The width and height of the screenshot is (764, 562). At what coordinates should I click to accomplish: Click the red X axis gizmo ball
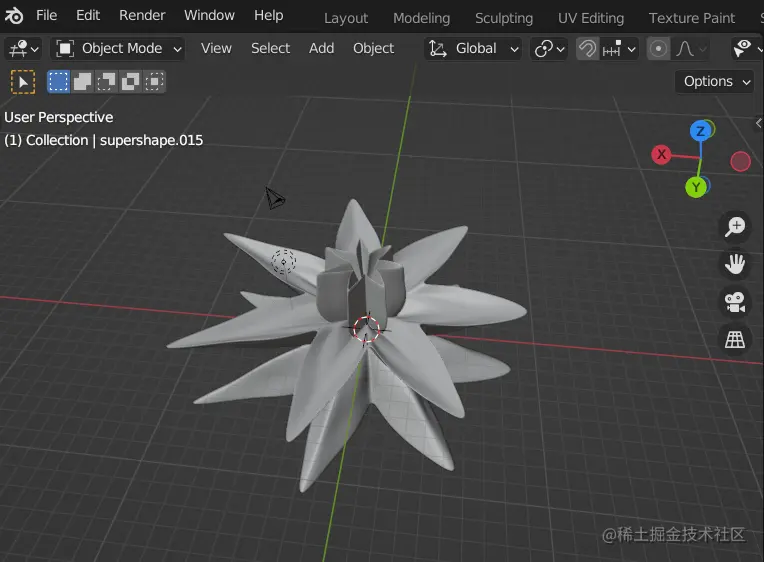[x=661, y=155]
